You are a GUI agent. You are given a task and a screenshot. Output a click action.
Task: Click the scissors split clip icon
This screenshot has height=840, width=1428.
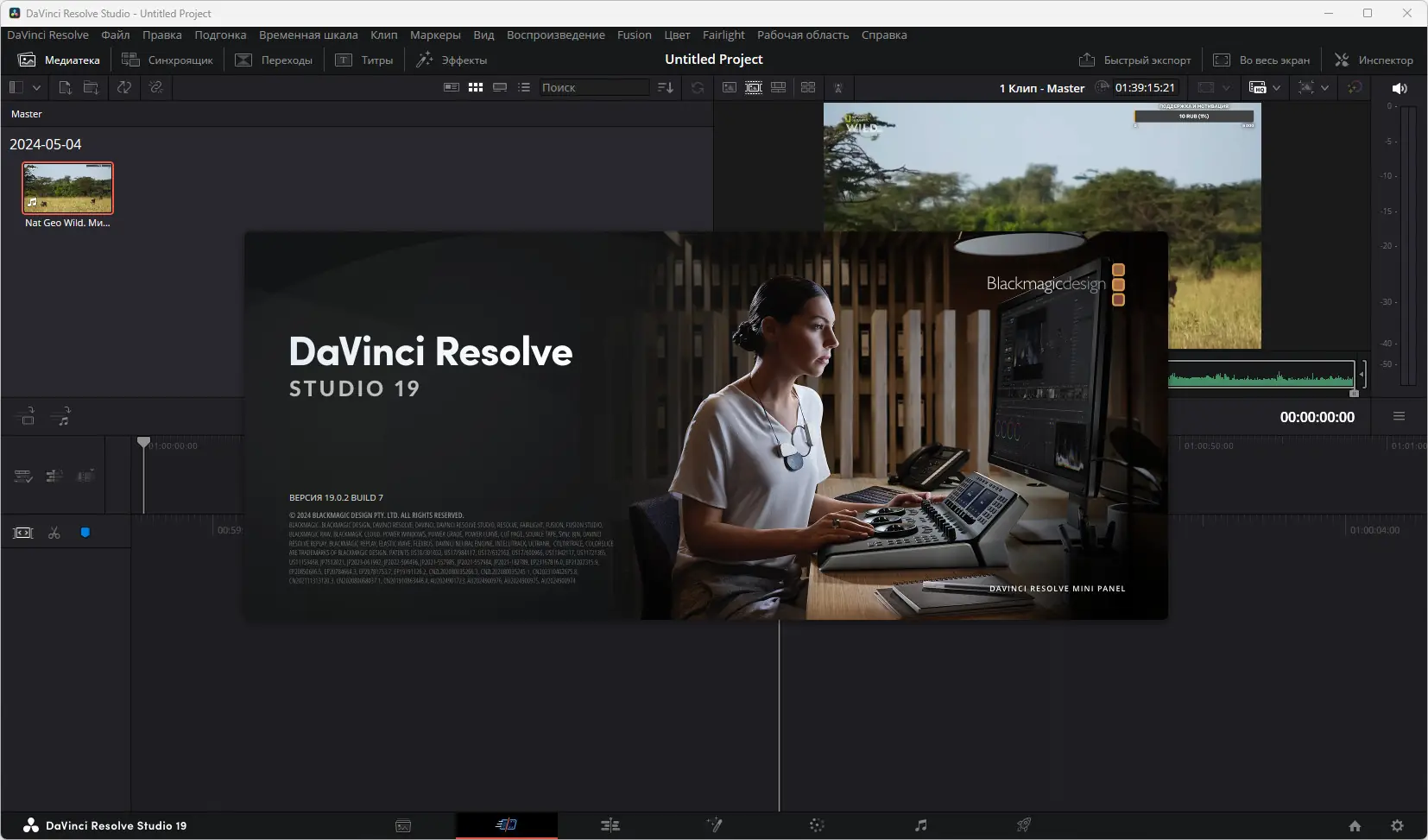point(54,533)
